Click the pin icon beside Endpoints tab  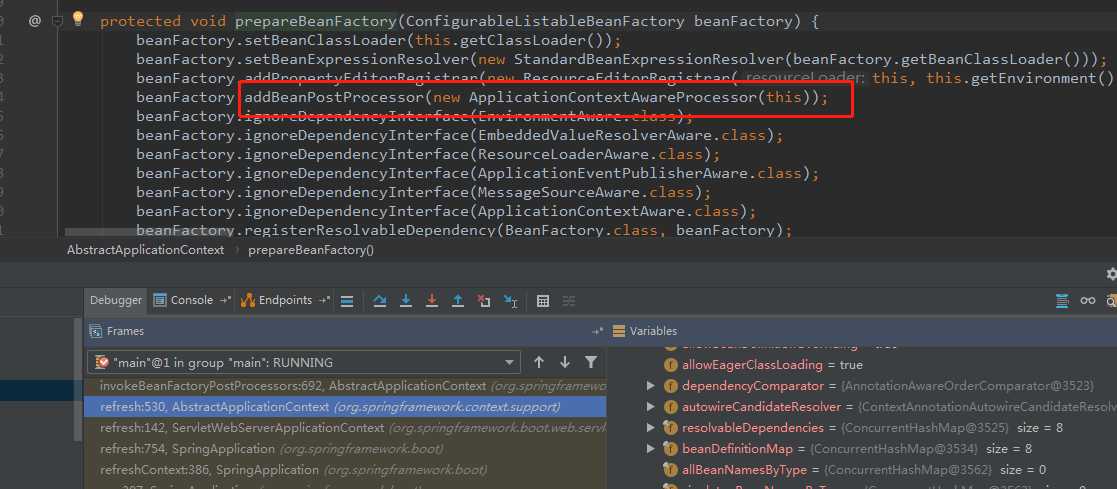pos(324,301)
